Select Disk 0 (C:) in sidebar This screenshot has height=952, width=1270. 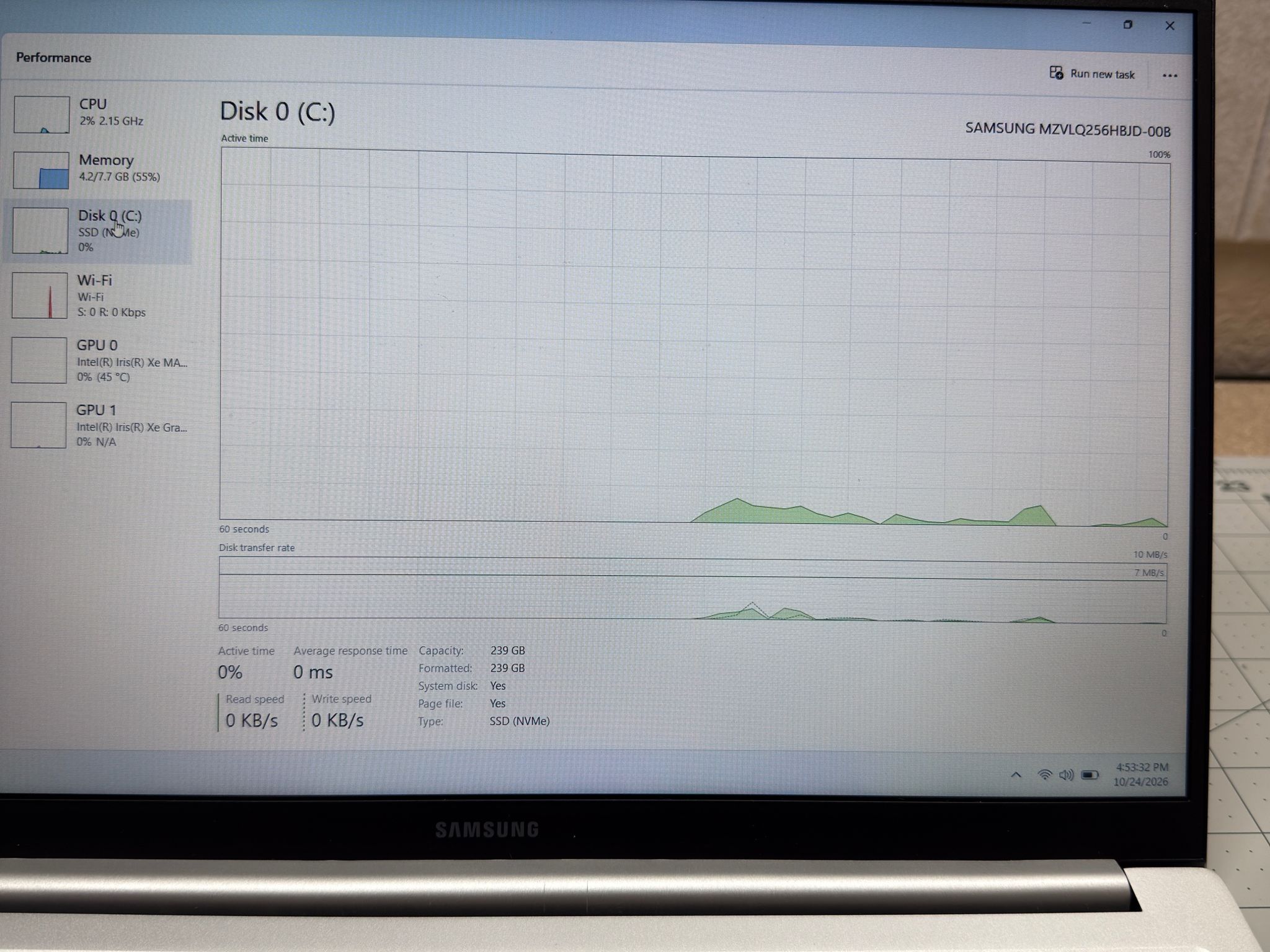pyautogui.click(x=98, y=231)
